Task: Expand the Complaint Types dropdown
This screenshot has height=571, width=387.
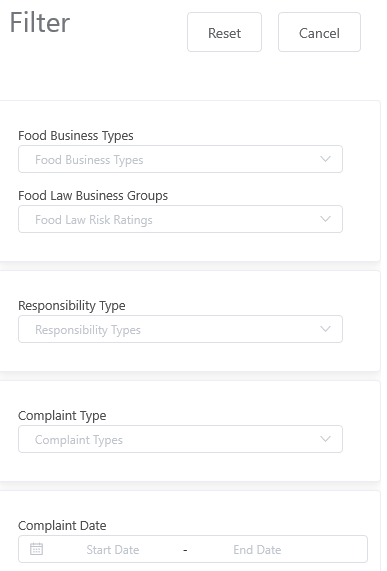Action: (180, 439)
